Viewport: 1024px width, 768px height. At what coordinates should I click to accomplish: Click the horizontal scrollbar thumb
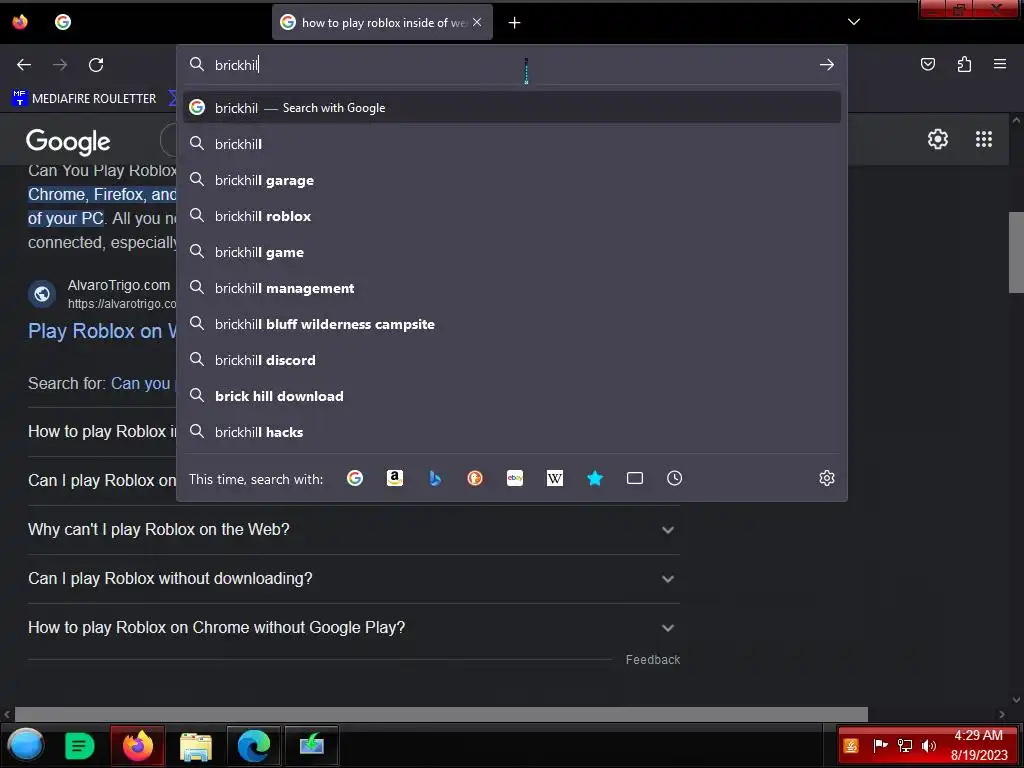tap(441, 714)
